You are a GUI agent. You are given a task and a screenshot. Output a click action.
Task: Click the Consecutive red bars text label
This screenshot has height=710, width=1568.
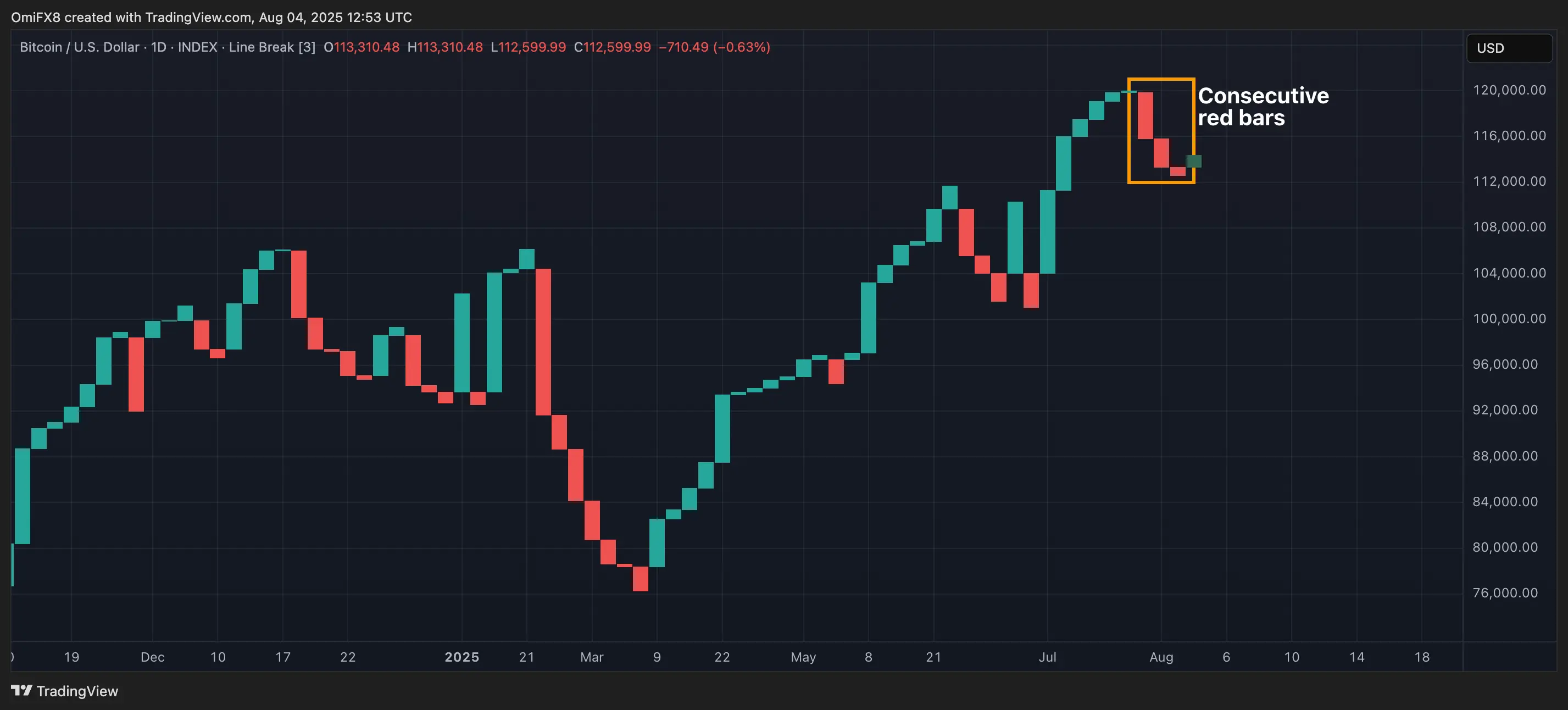click(1263, 107)
